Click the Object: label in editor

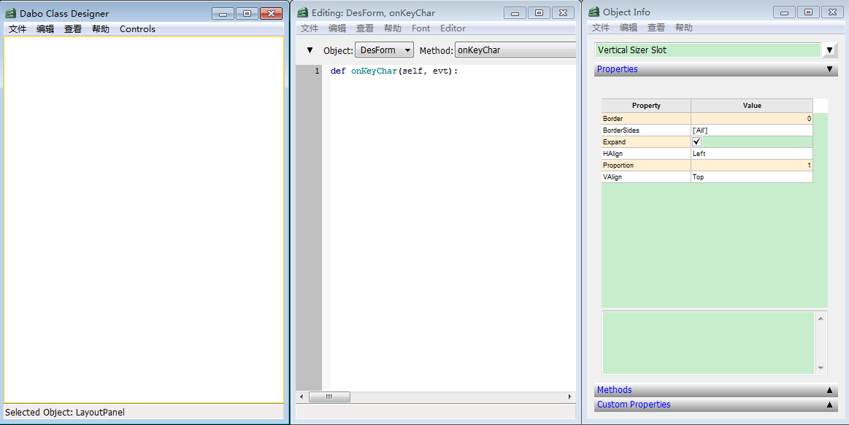(338, 50)
